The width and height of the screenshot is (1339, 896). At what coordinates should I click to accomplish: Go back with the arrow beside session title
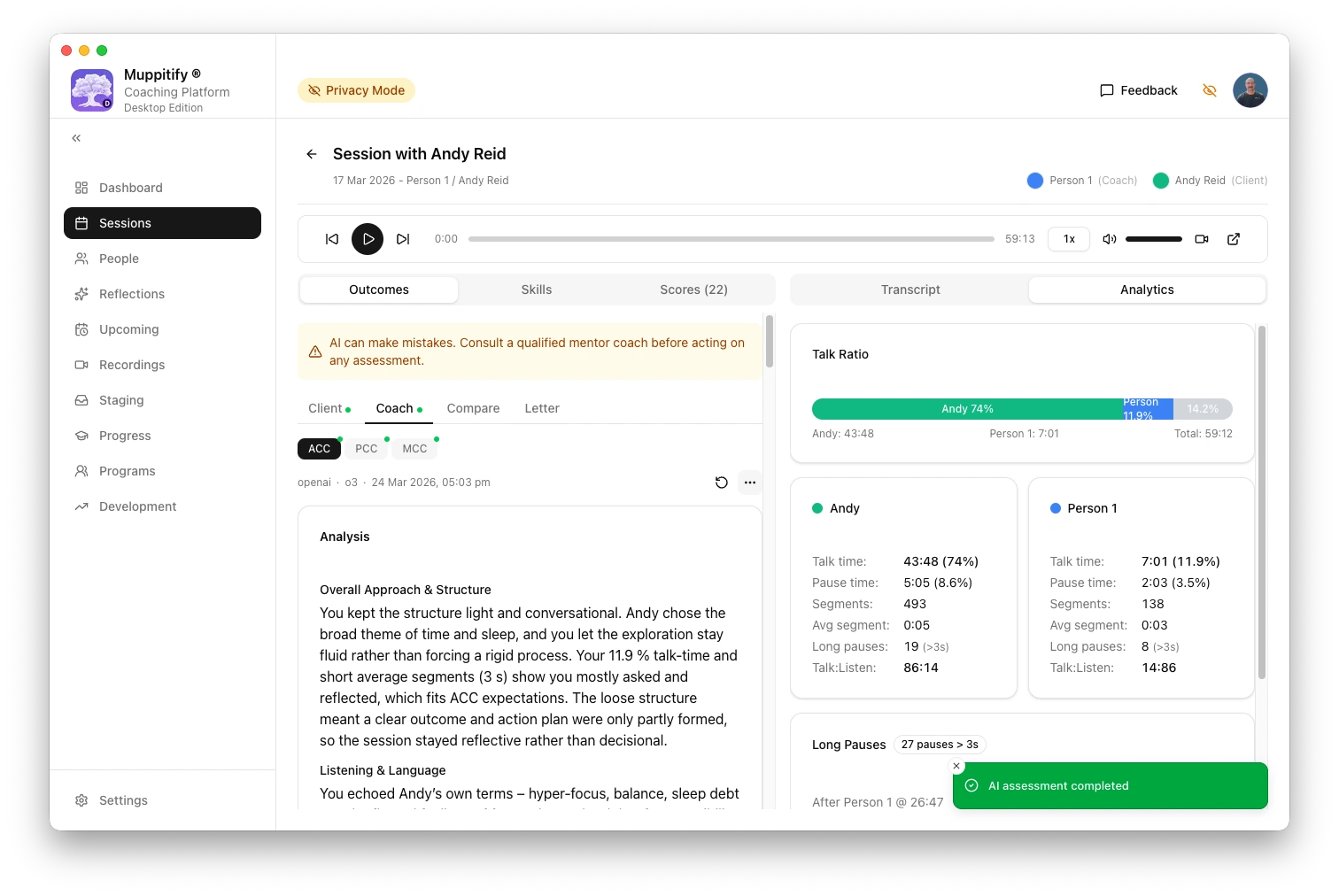tap(312, 154)
